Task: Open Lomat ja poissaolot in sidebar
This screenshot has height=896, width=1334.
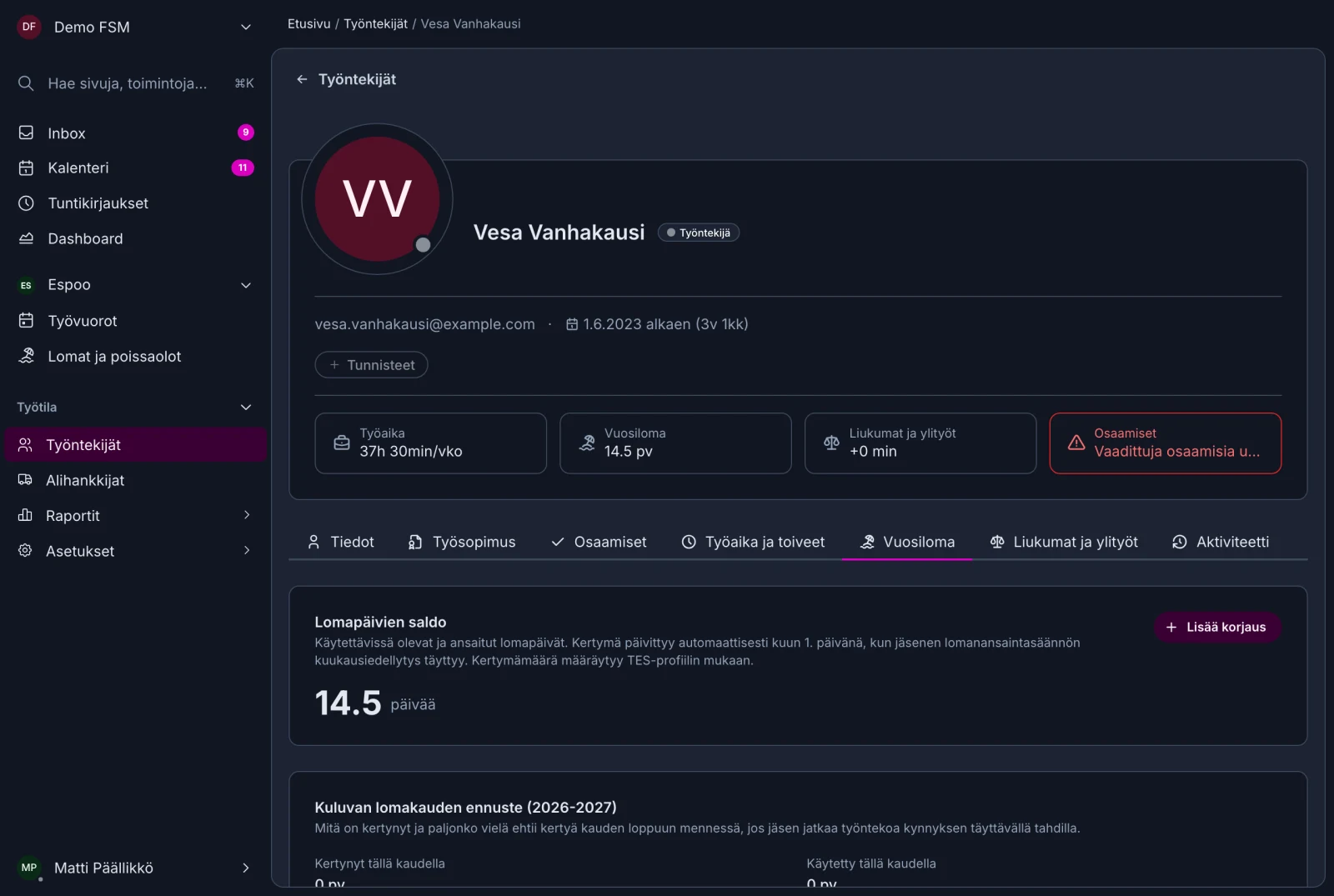Action: 135,356
